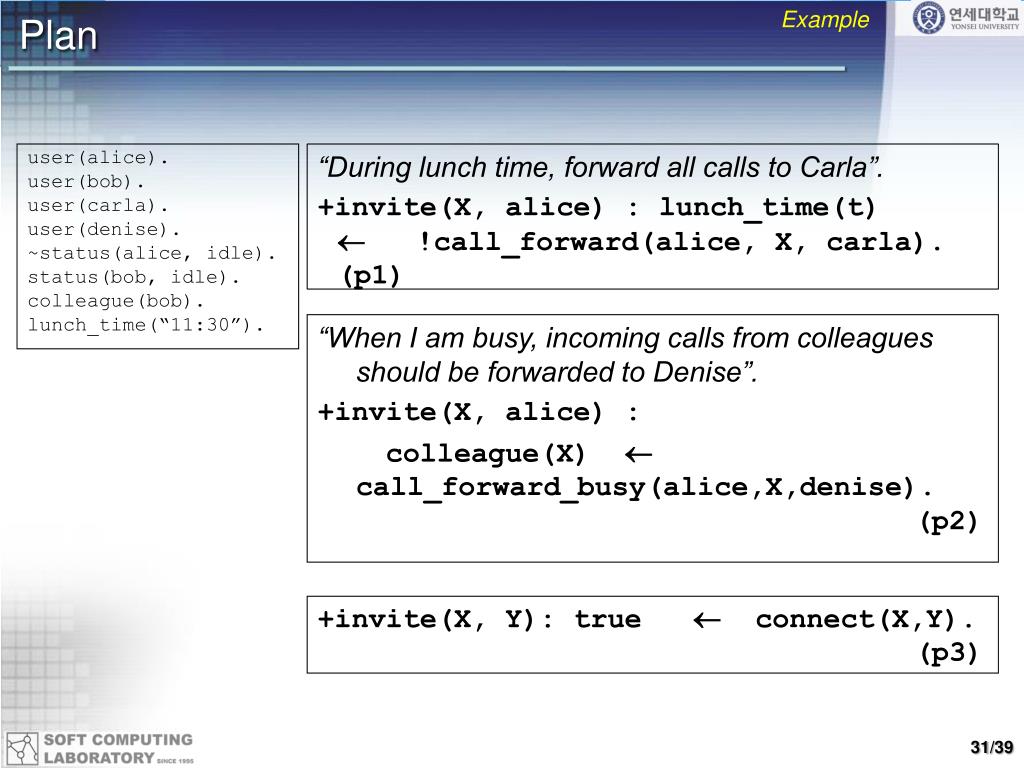Viewport: 1024px width, 768px height.
Task: Select the fact 'user(carla).'
Action: coord(98,206)
